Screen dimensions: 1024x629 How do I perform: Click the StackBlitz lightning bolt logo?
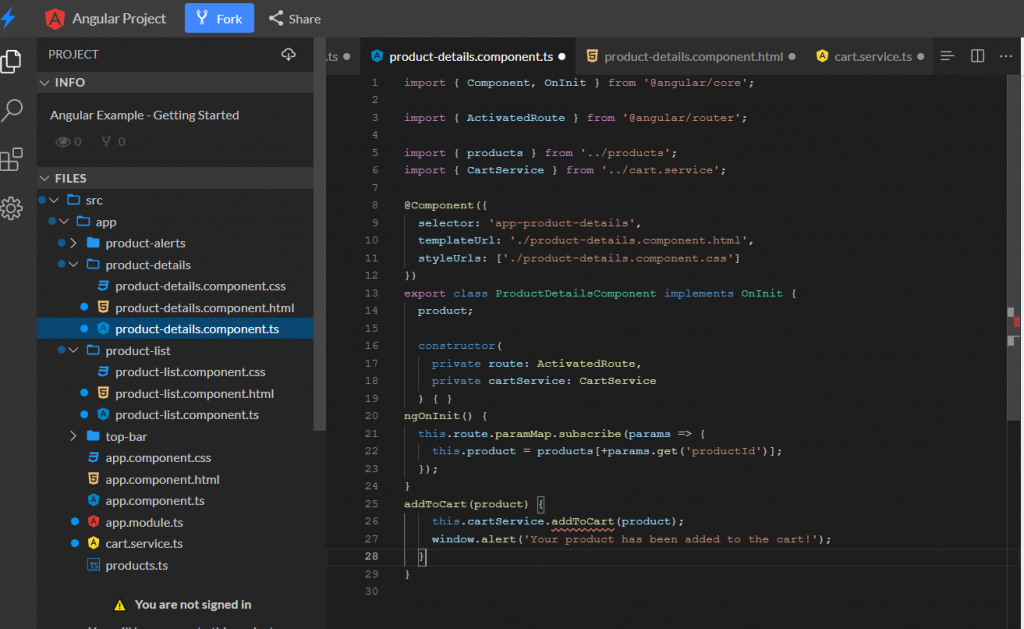(10, 18)
